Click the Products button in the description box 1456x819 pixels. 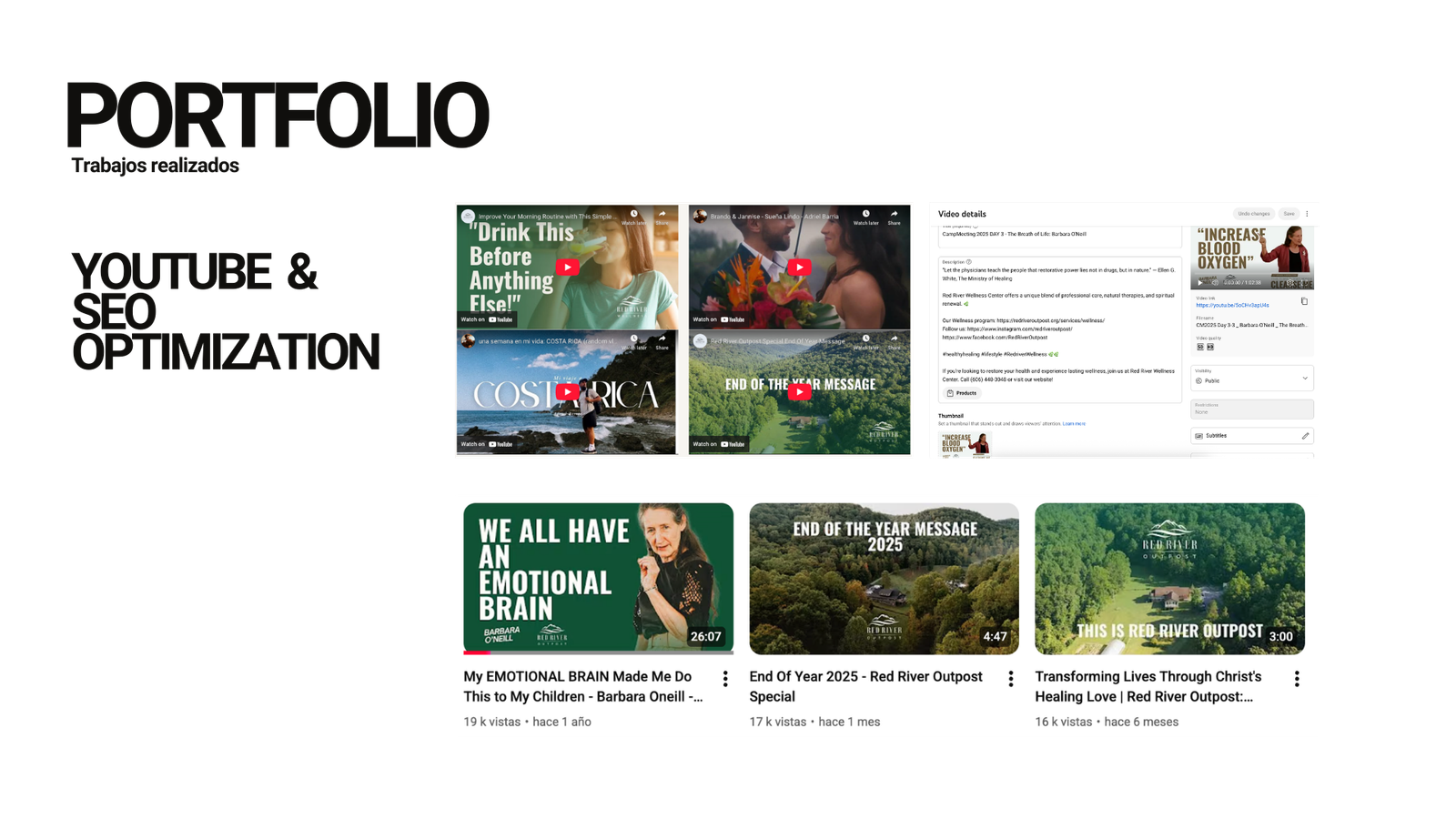(x=962, y=393)
